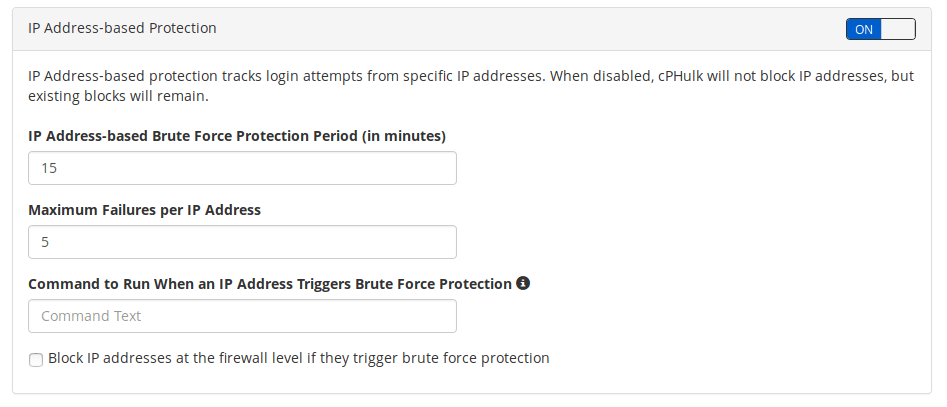The width and height of the screenshot is (947, 407).
Task: Select the Command Text input box
Action: pyautogui.click(x=242, y=316)
